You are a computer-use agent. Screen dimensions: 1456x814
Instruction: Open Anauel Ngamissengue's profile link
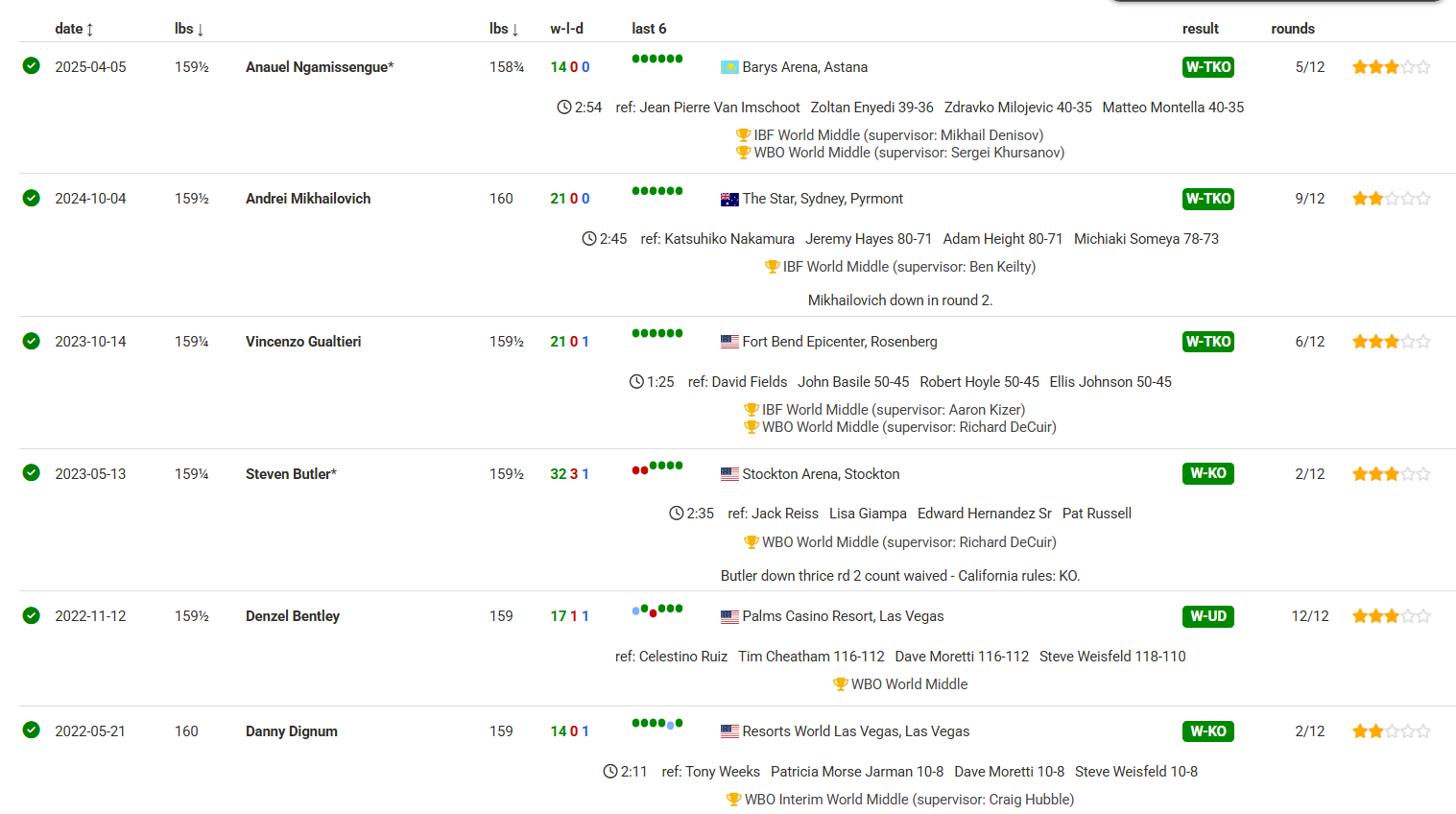(319, 67)
